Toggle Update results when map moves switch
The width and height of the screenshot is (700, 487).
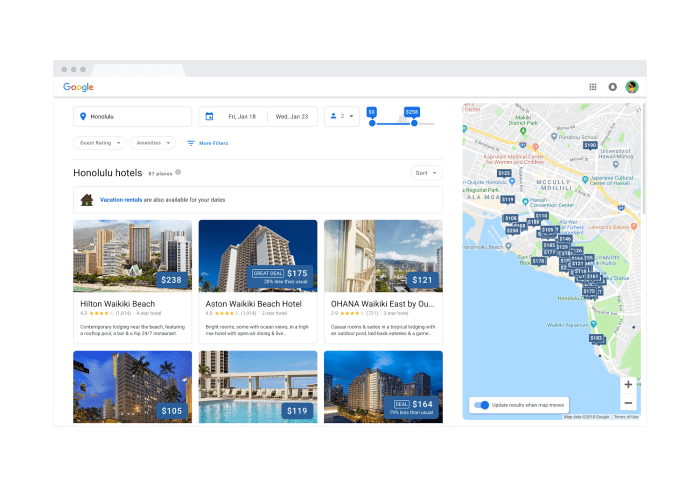(x=482, y=405)
